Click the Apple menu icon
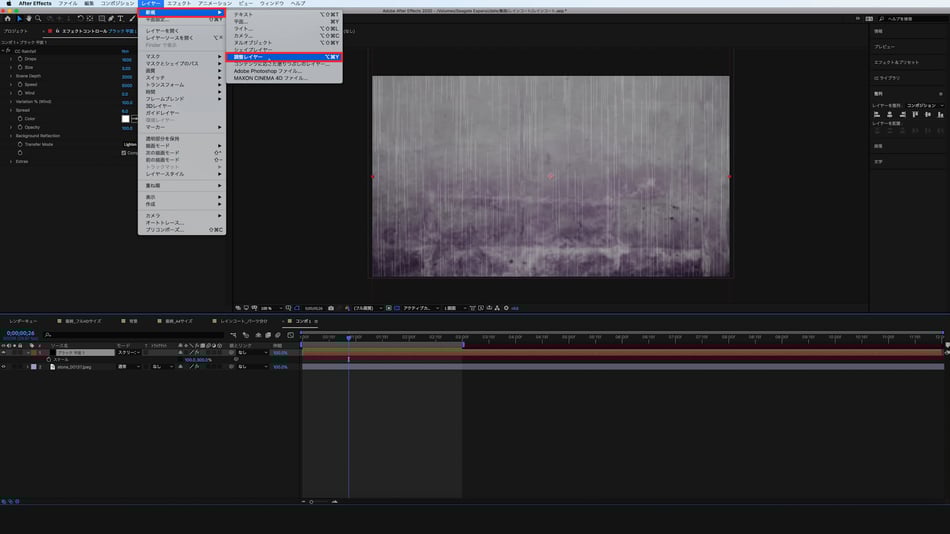This screenshot has height=534, width=950. [8, 3]
